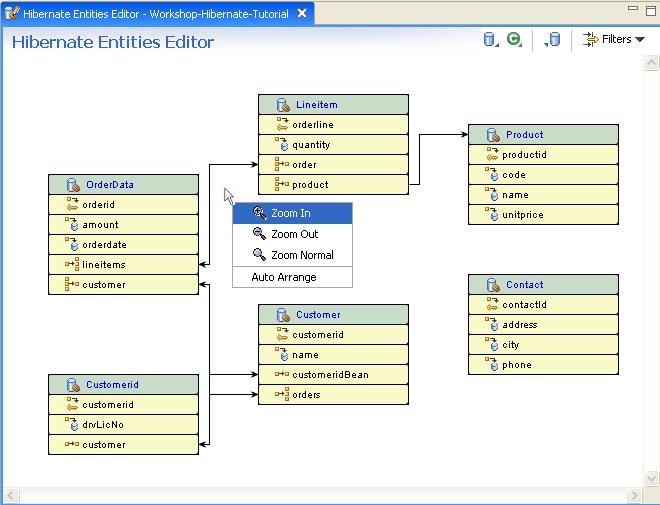Click horizontal scrollbar right arrow
Screen dimensions: 660x505
click(634, 495)
